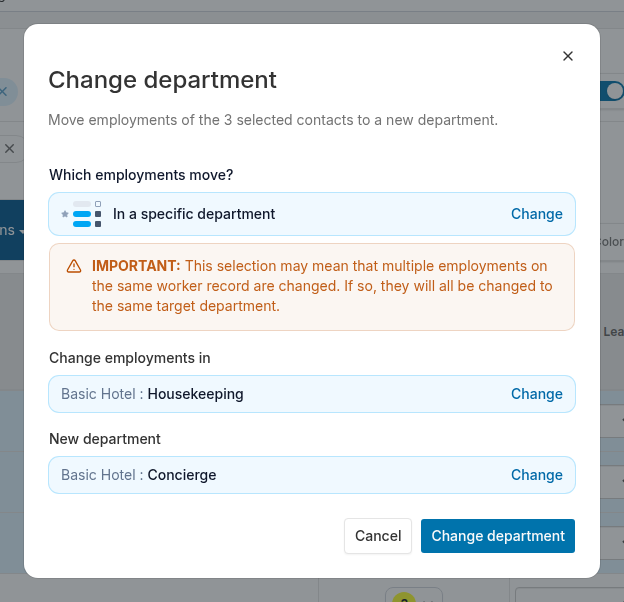
Task: Close the Change department dialog
Action: click(x=567, y=56)
